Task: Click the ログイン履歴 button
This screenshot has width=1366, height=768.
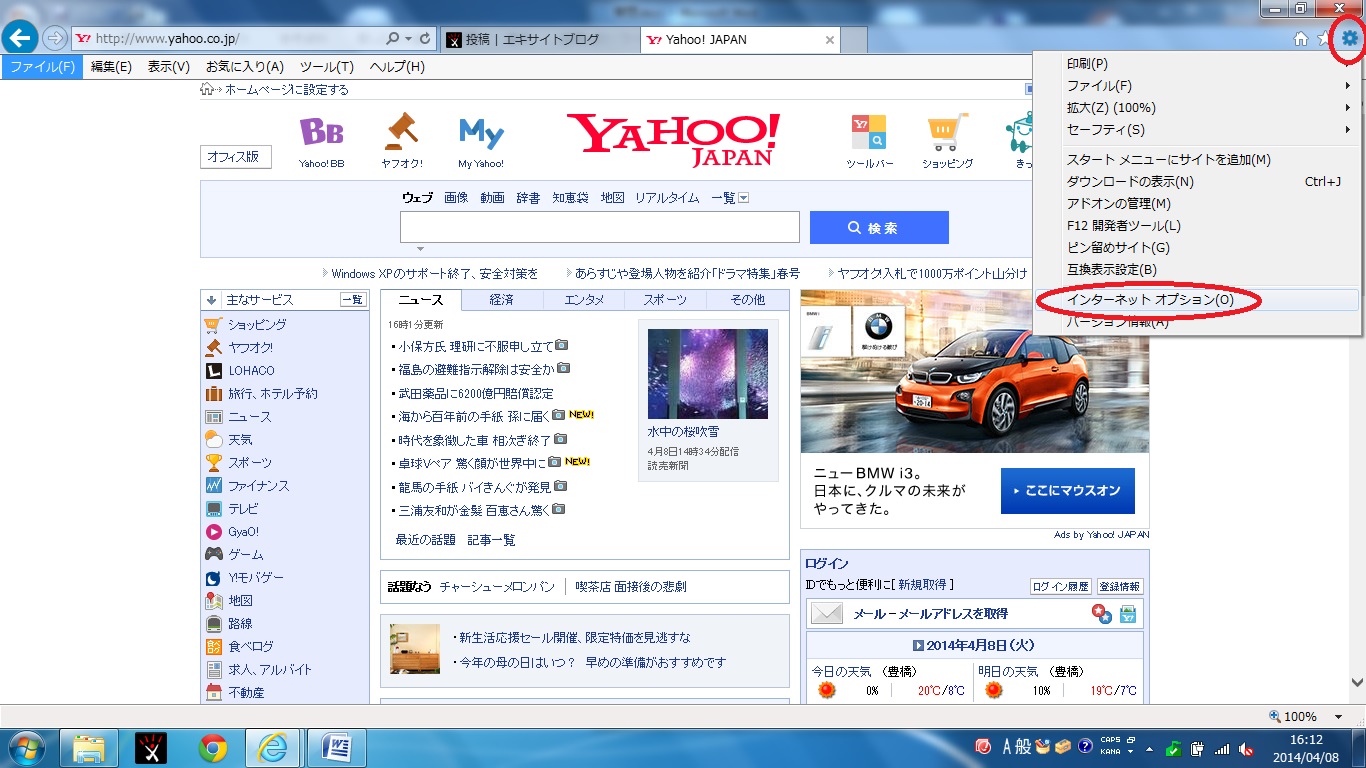Action: pyautogui.click(x=1061, y=587)
